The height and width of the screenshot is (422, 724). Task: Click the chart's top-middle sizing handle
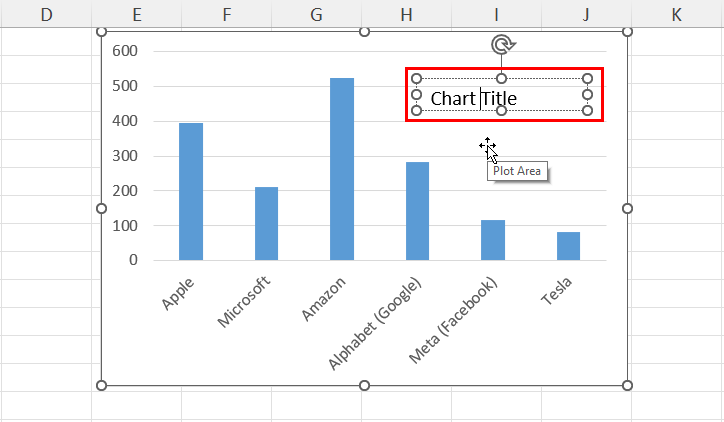pos(364,31)
